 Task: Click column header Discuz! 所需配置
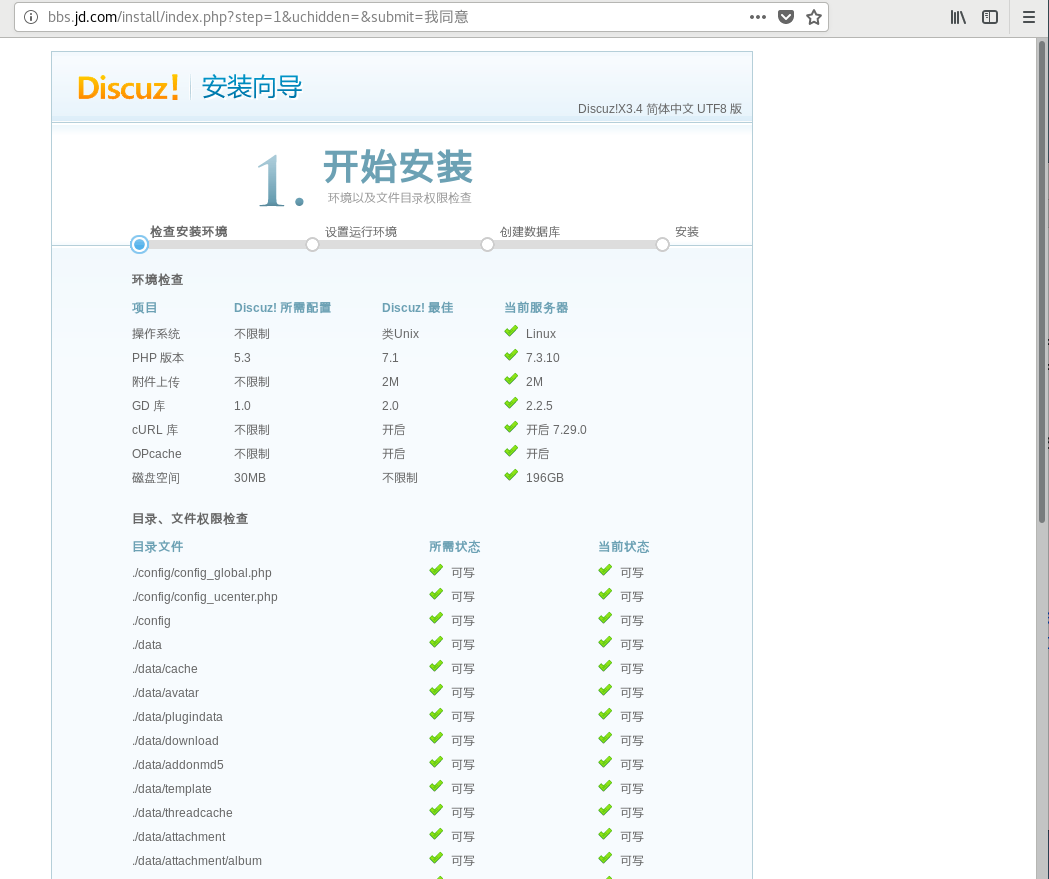(x=282, y=308)
